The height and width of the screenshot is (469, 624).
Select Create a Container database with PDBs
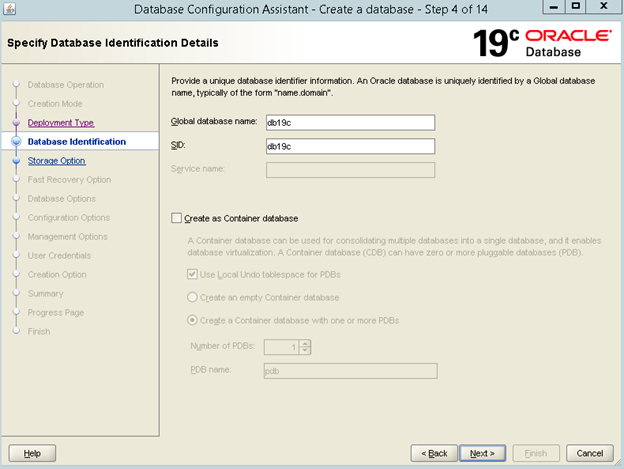tap(192, 320)
